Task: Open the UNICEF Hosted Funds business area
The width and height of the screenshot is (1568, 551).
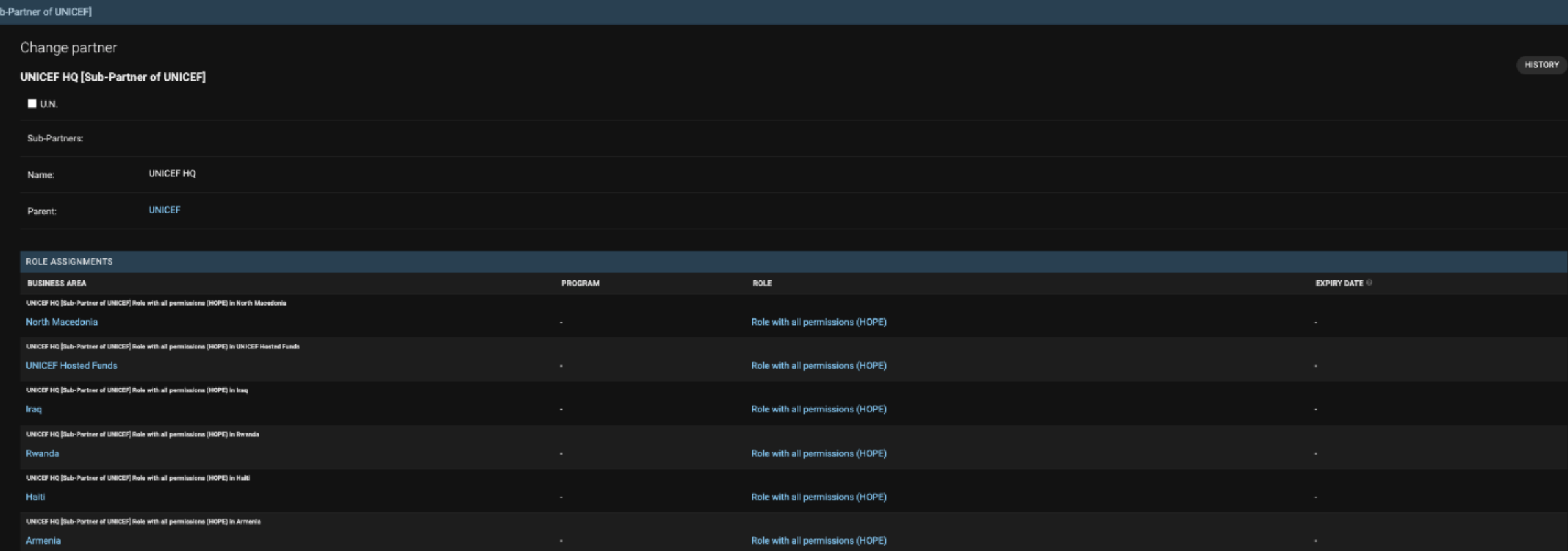Action: tap(71, 366)
